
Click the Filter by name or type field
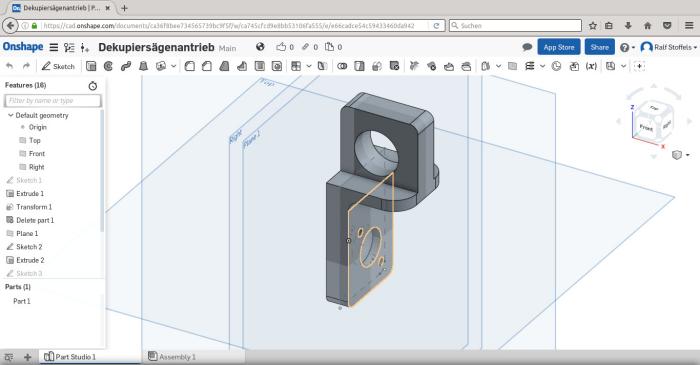pyautogui.click(x=53, y=100)
